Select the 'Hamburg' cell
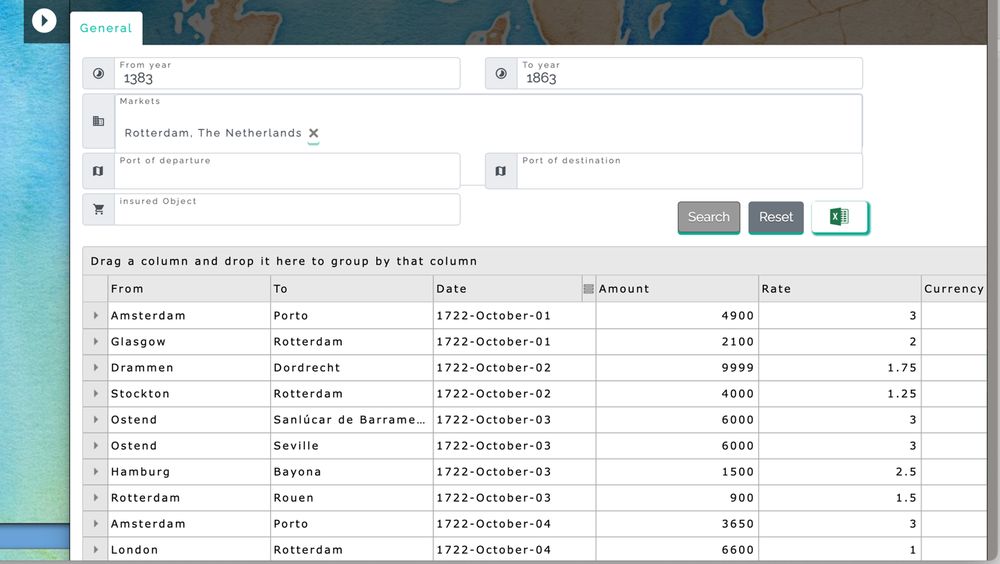This screenshot has width=1000, height=564. coord(189,471)
